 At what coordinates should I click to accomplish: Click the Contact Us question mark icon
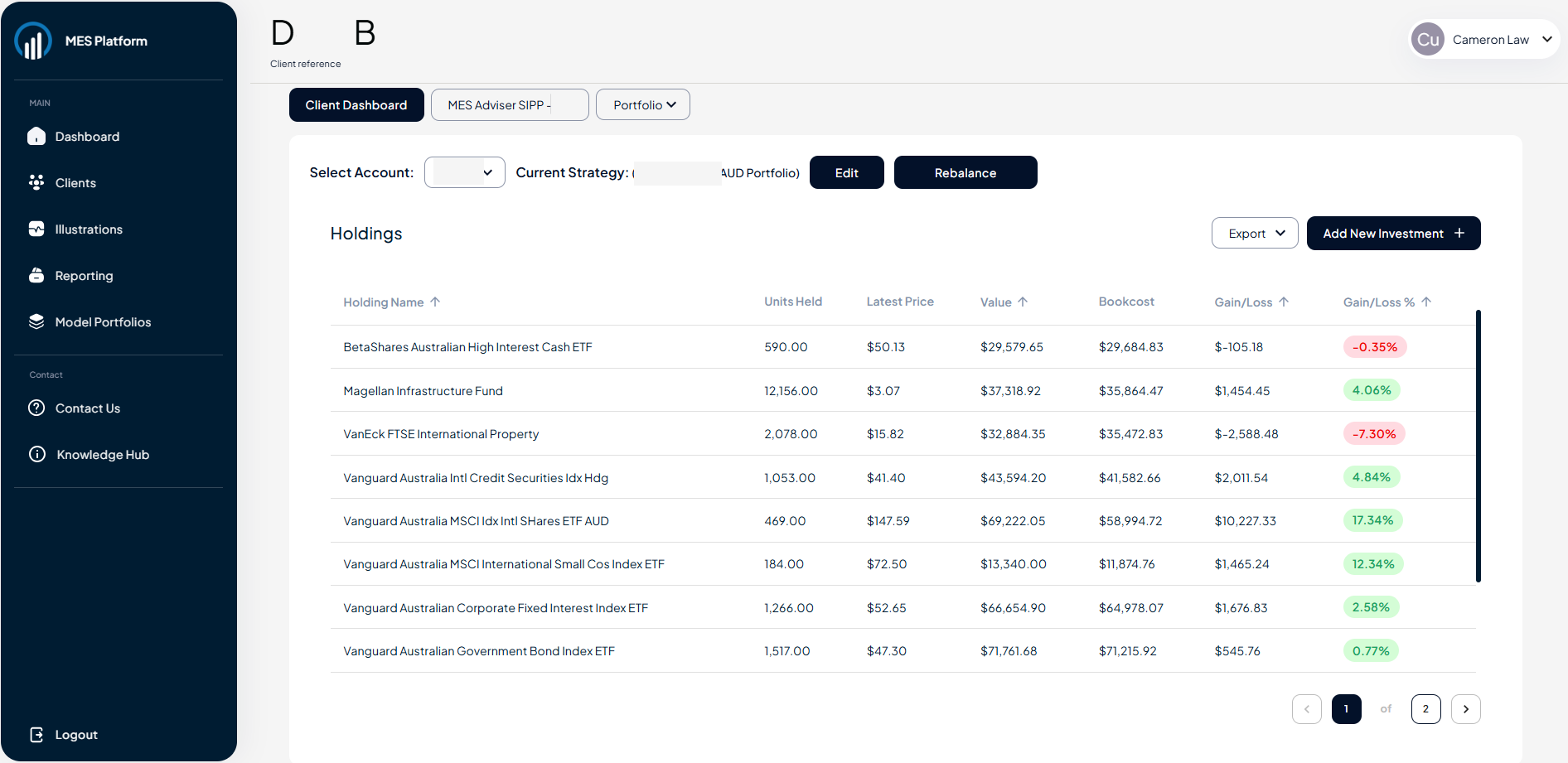tap(36, 408)
